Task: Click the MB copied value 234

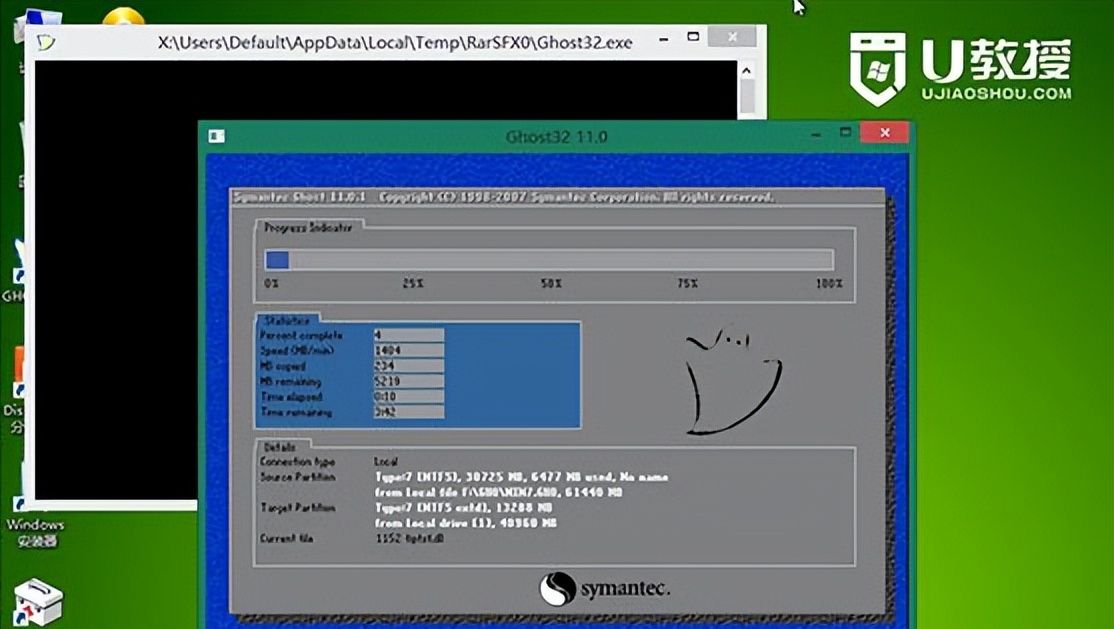Action: click(409, 366)
